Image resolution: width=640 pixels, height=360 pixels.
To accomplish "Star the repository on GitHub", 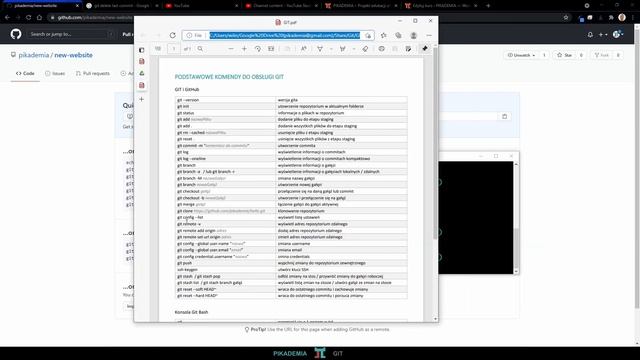I will [564, 55].
